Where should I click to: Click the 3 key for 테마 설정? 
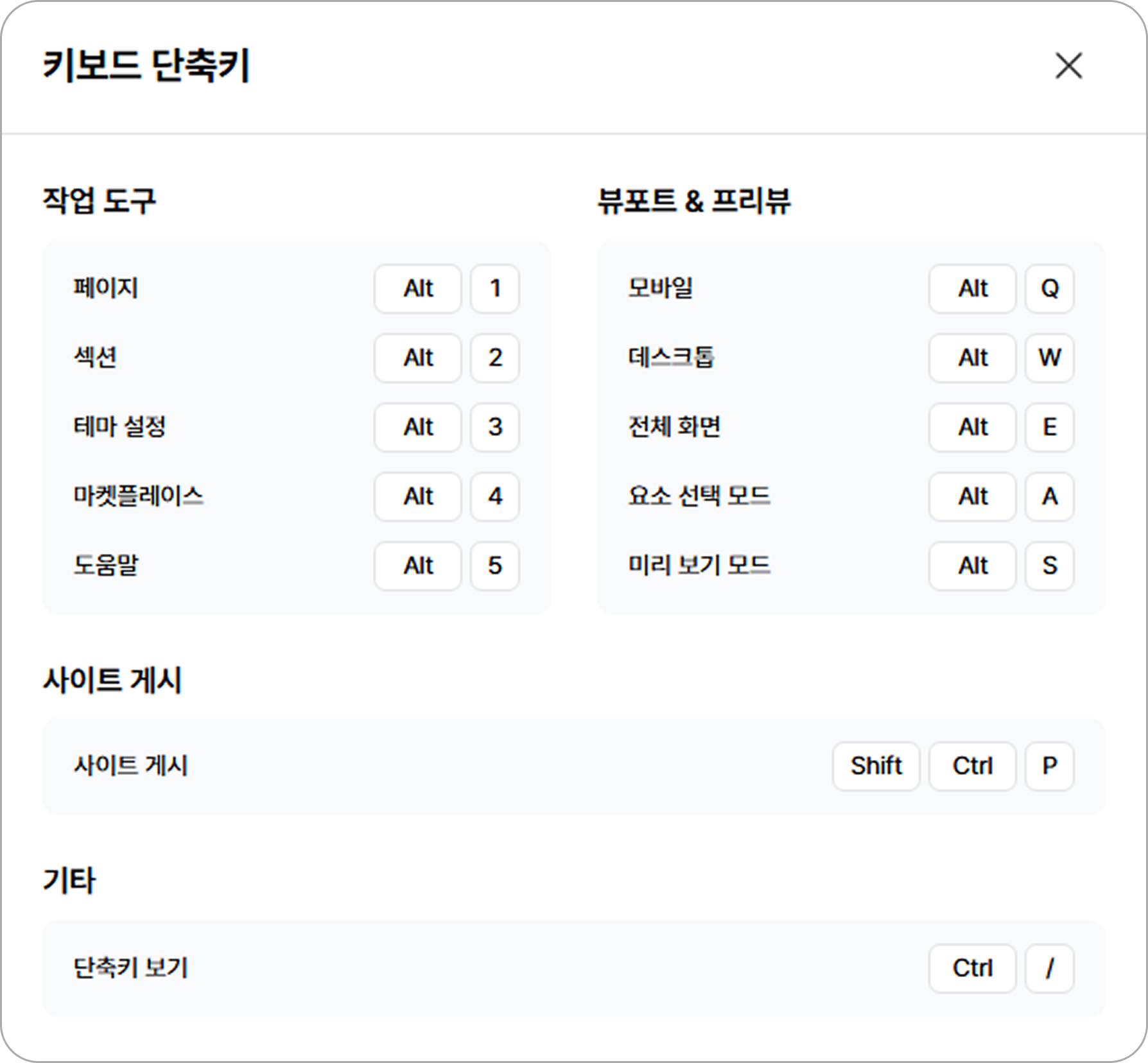(x=494, y=428)
